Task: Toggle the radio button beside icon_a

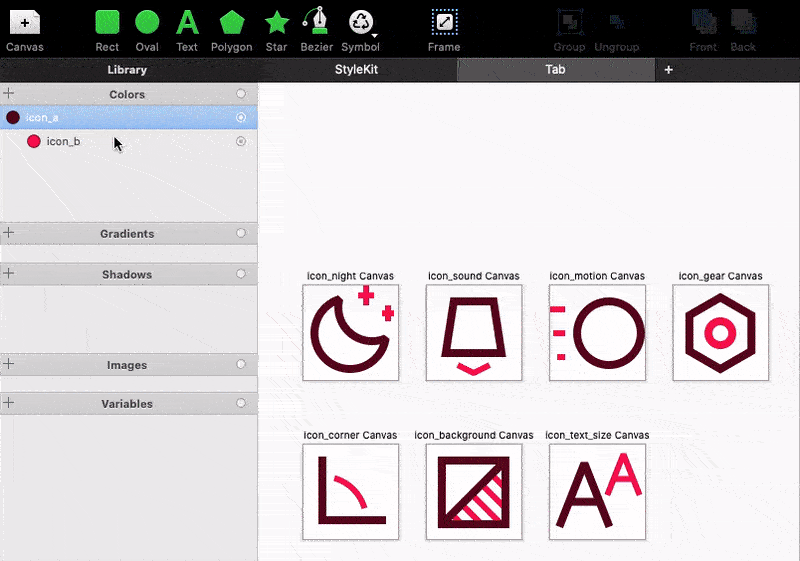Action: tap(241, 118)
